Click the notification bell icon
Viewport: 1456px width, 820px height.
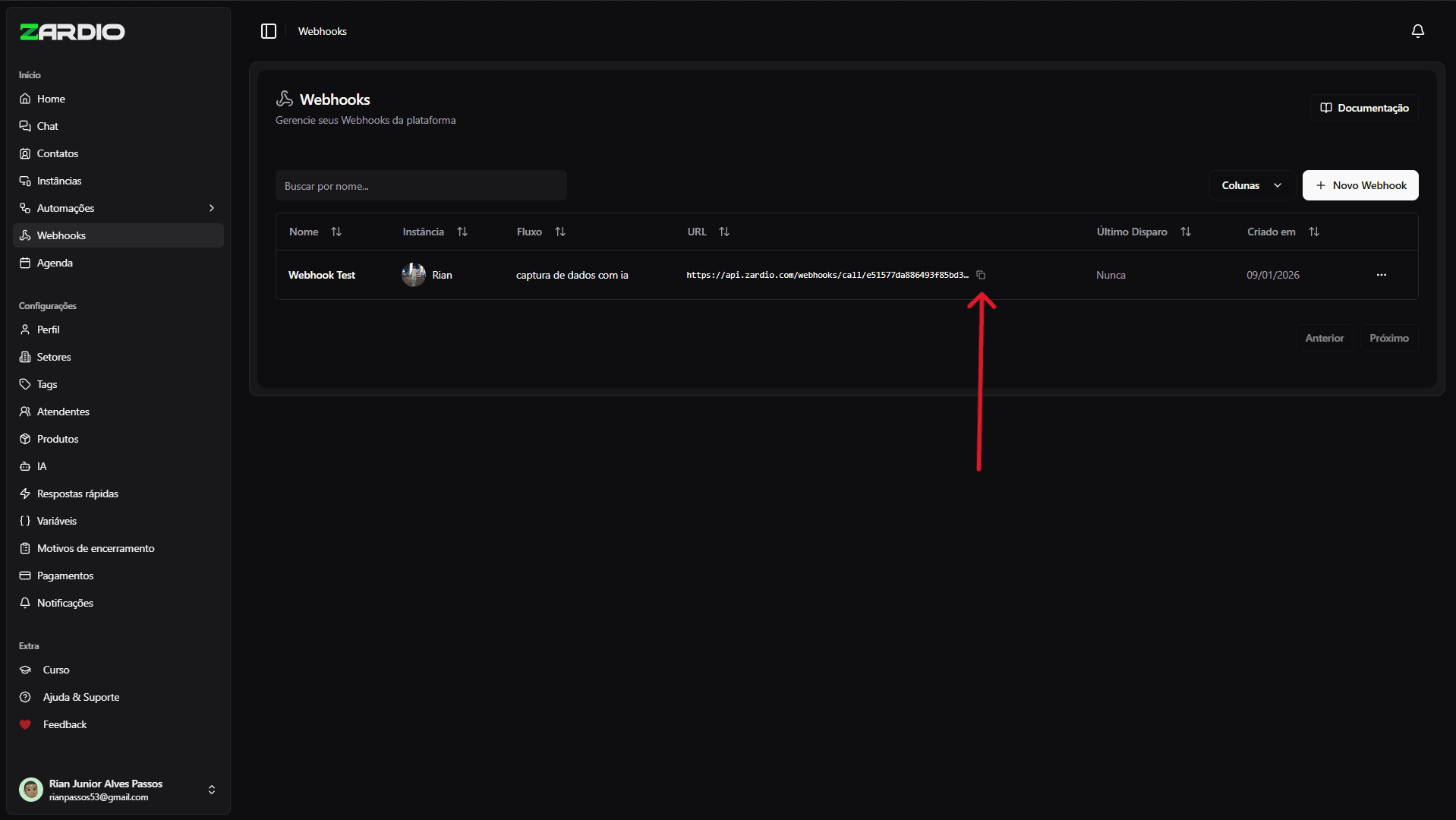[x=1418, y=30]
